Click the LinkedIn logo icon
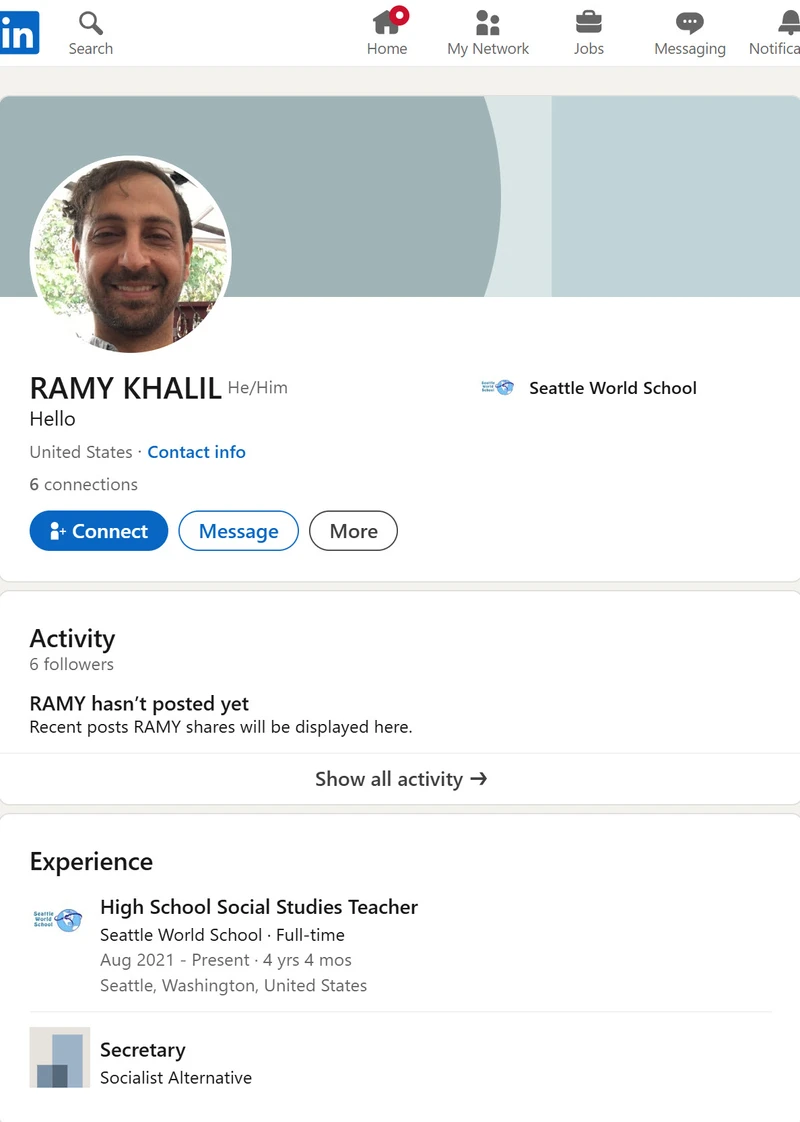800x1122 pixels. pos(19,33)
